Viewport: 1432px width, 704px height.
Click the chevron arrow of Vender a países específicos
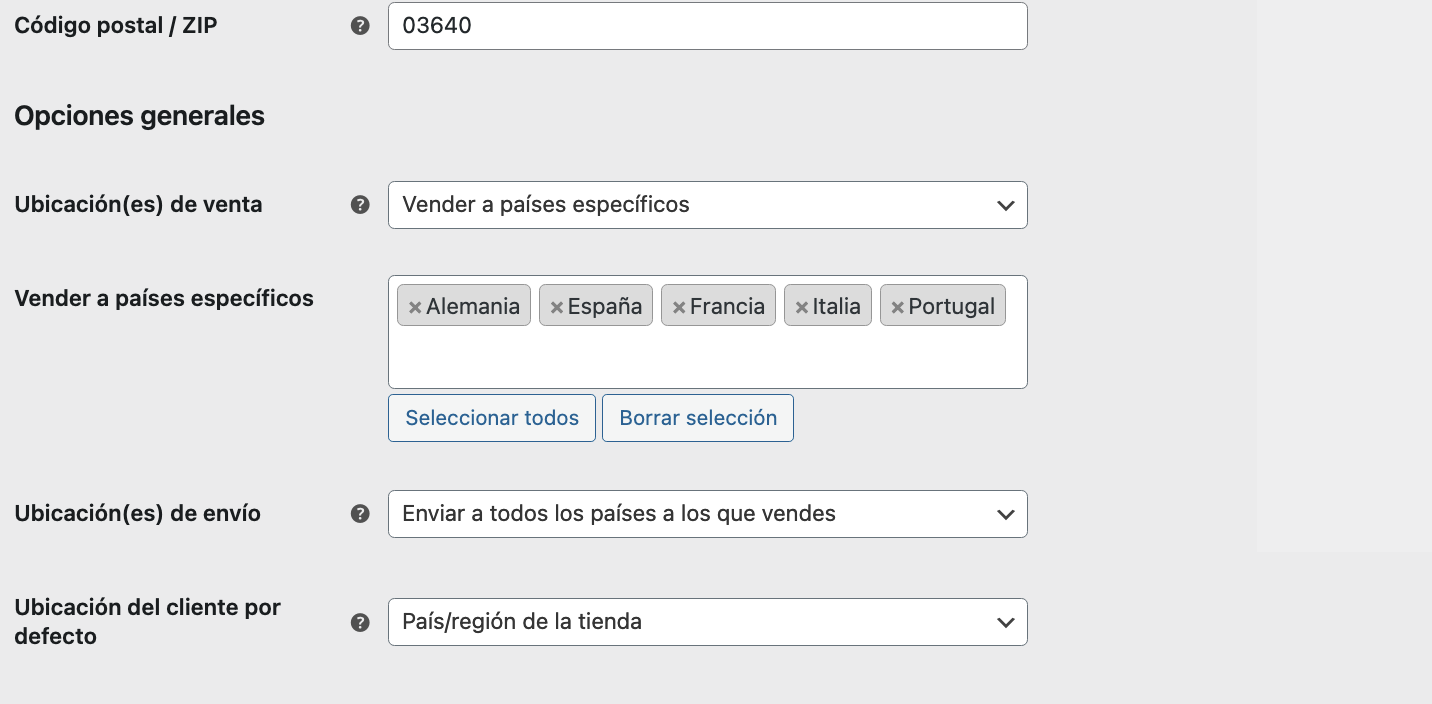[x=1006, y=205]
